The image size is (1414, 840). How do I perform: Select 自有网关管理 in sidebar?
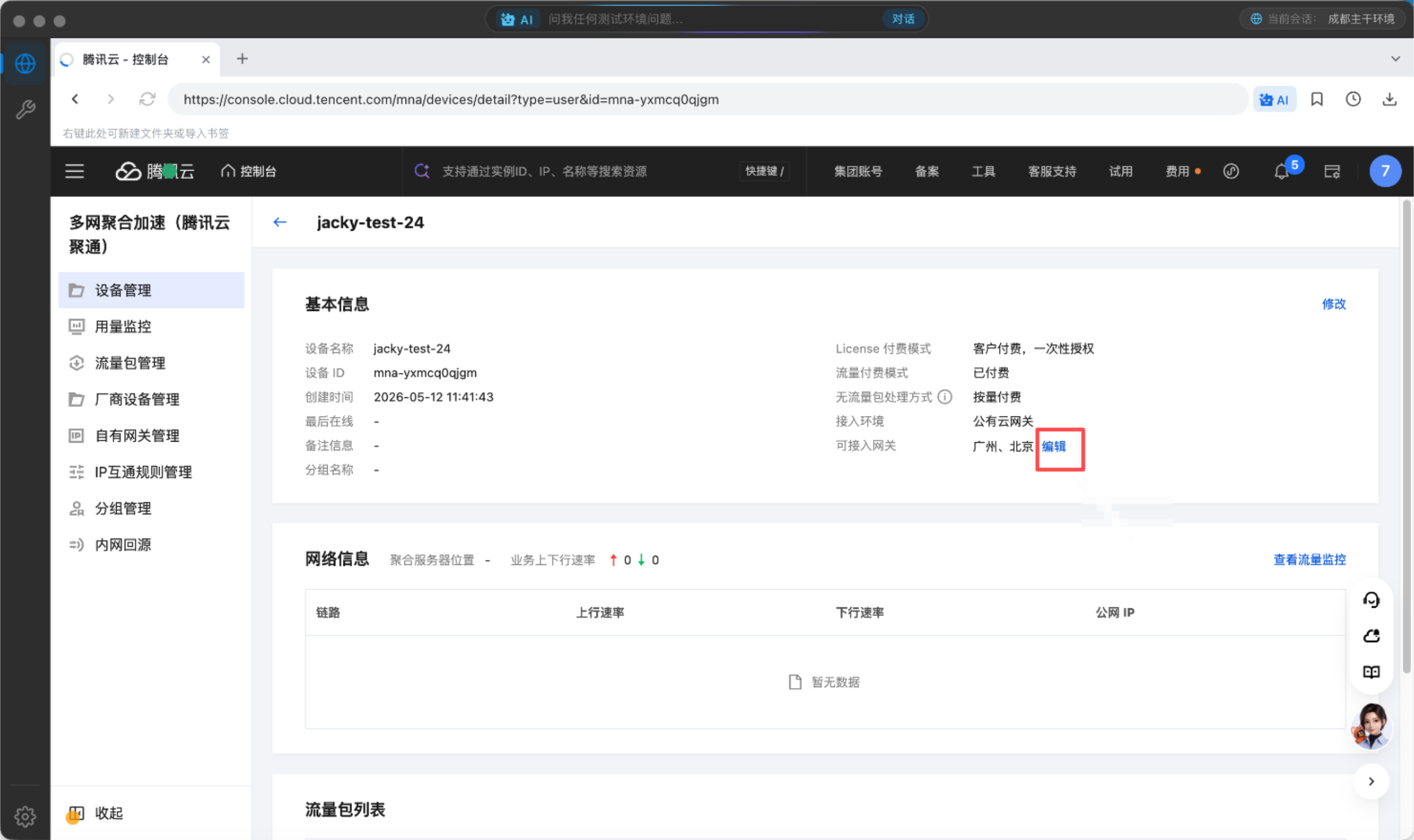tap(151, 435)
